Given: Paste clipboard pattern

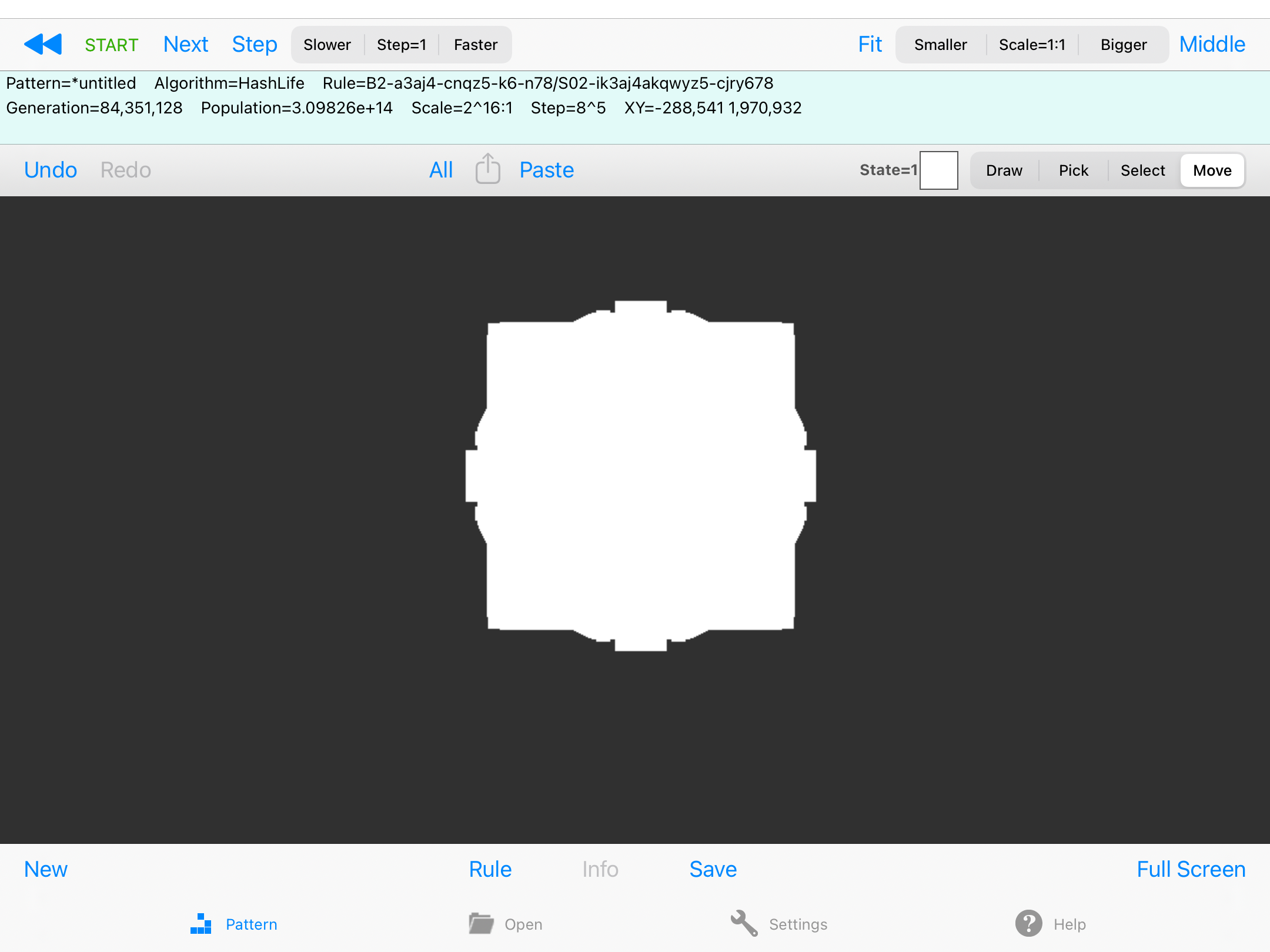Looking at the screenshot, I should pos(547,170).
